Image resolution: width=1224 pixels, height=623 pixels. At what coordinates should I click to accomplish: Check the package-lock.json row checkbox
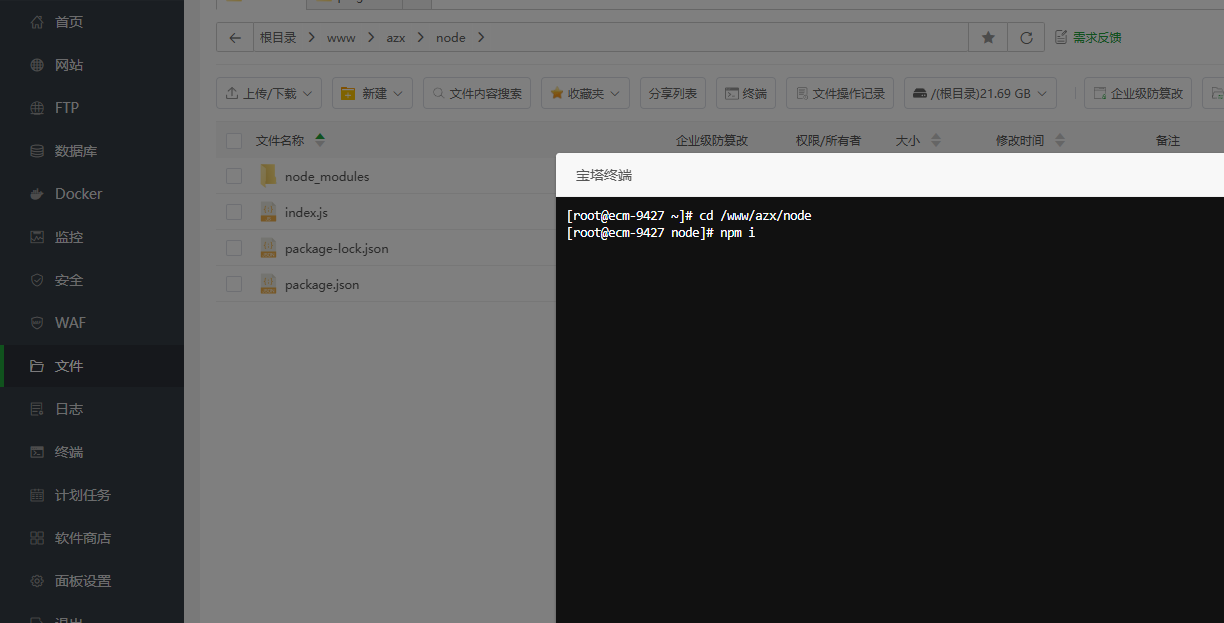point(234,248)
